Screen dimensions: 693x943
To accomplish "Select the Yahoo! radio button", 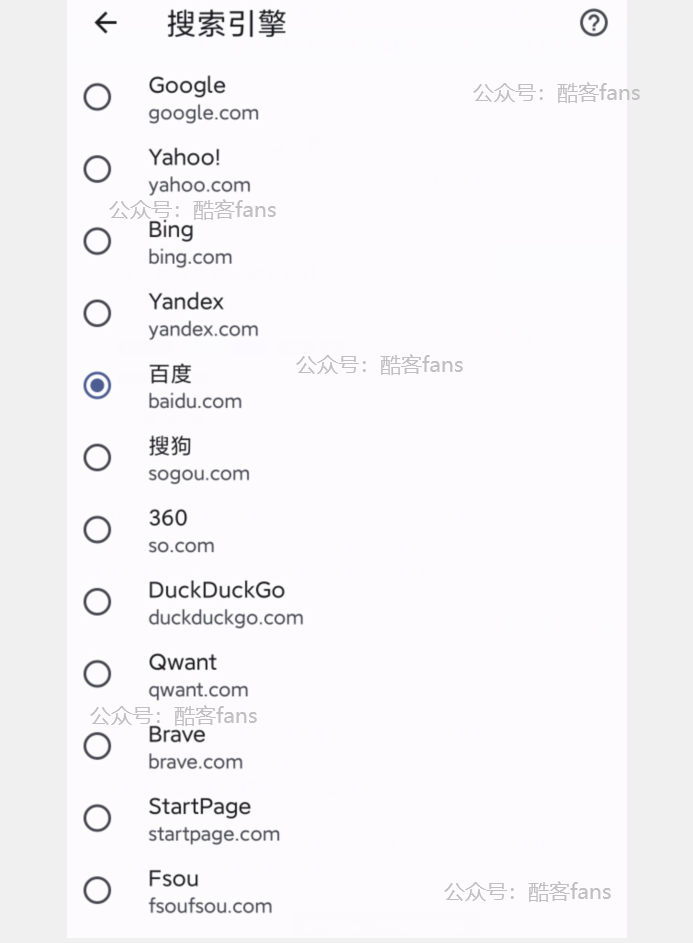I will [97, 169].
